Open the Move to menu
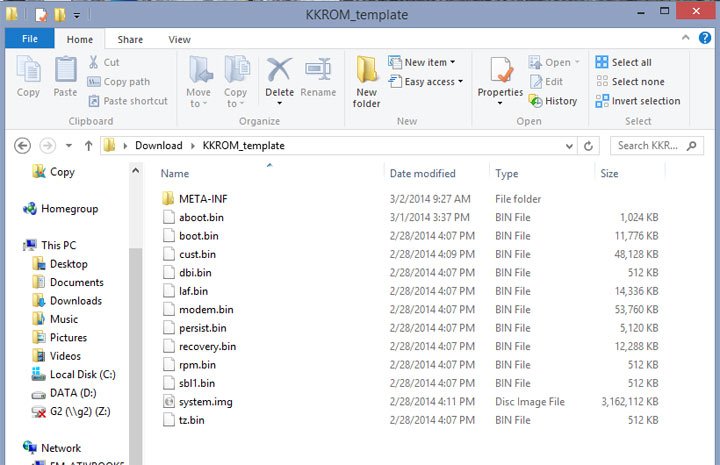The height and width of the screenshot is (465, 720). pos(199,82)
